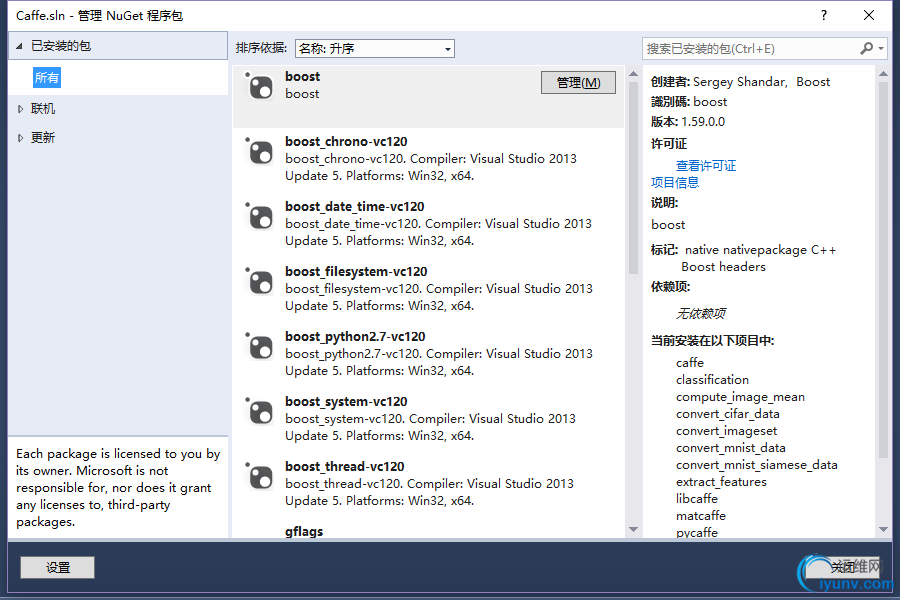Screen dimensions: 900x600
Task: Click the pycaffe project entry
Action: [696, 532]
